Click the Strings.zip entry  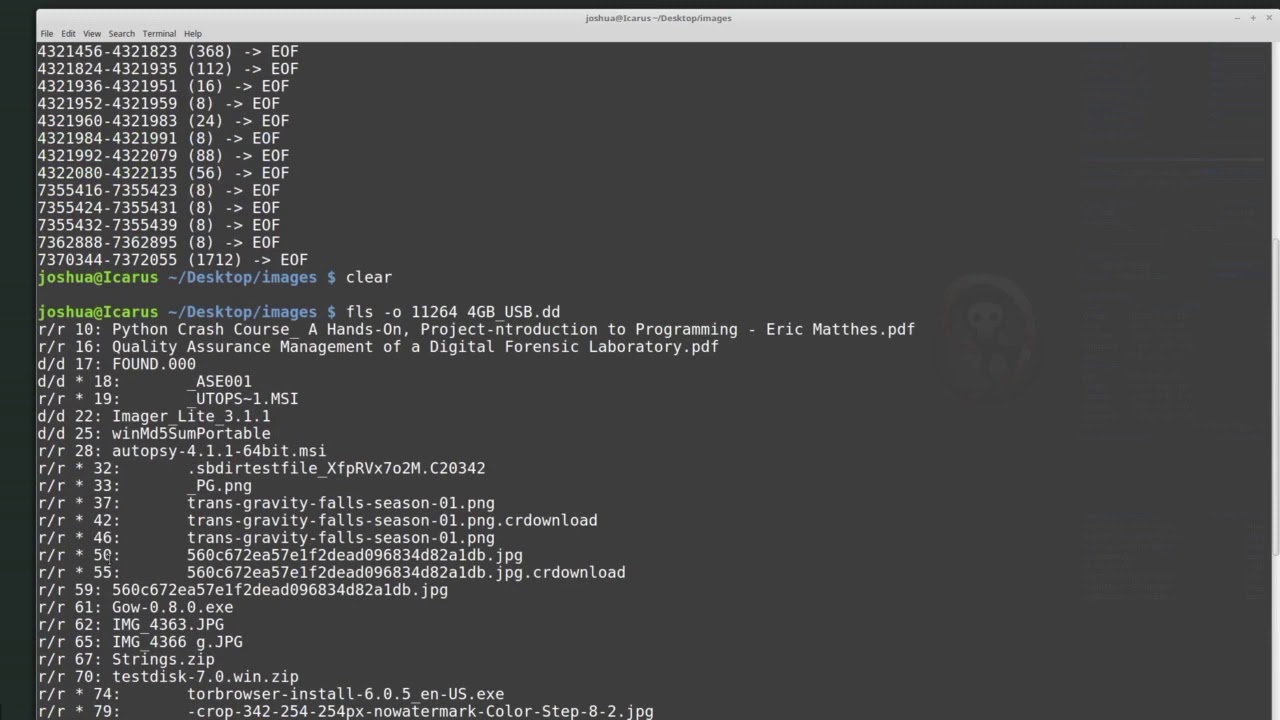click(x=126, y=659)
